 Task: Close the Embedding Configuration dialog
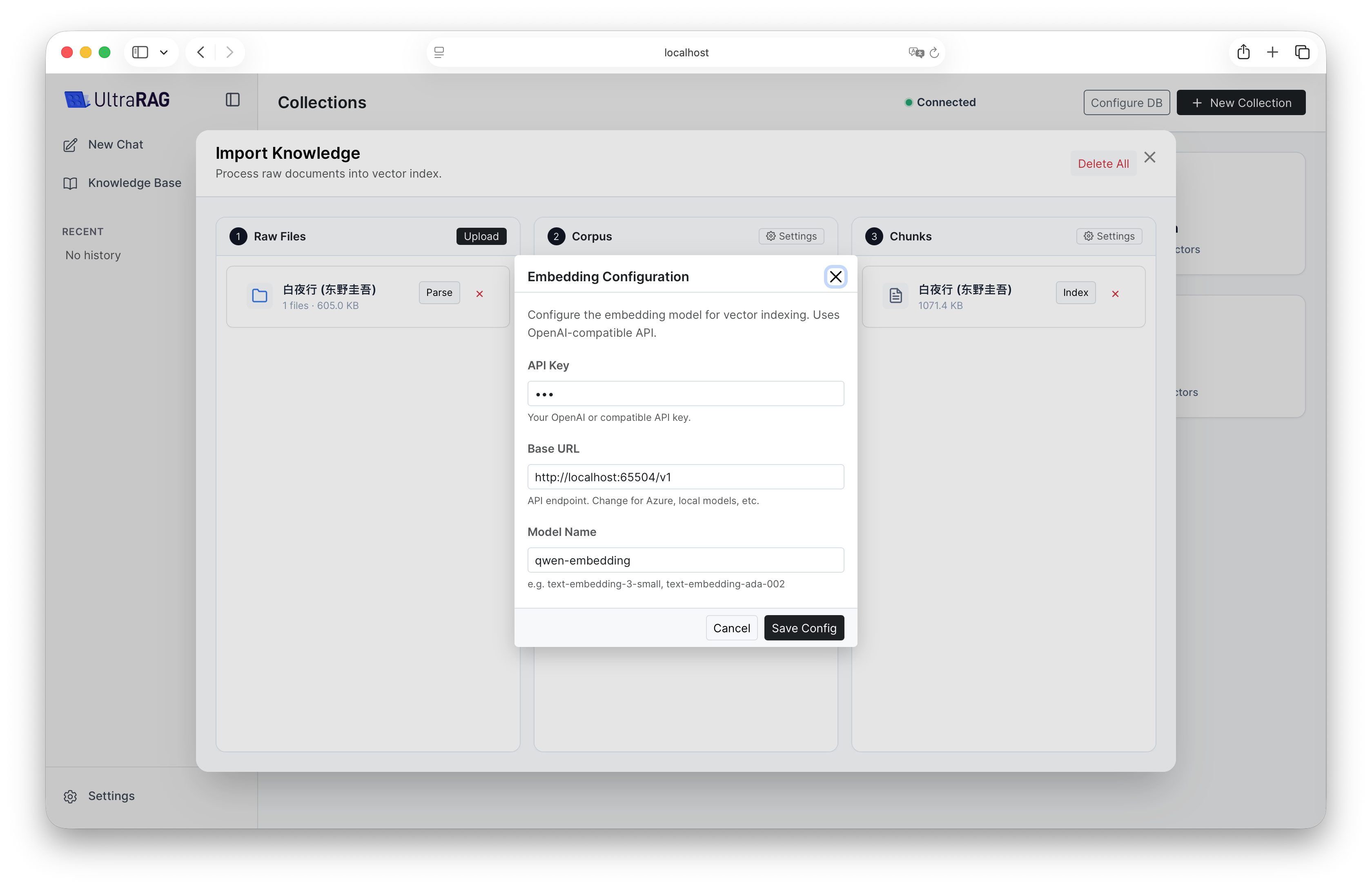point(835,277)
